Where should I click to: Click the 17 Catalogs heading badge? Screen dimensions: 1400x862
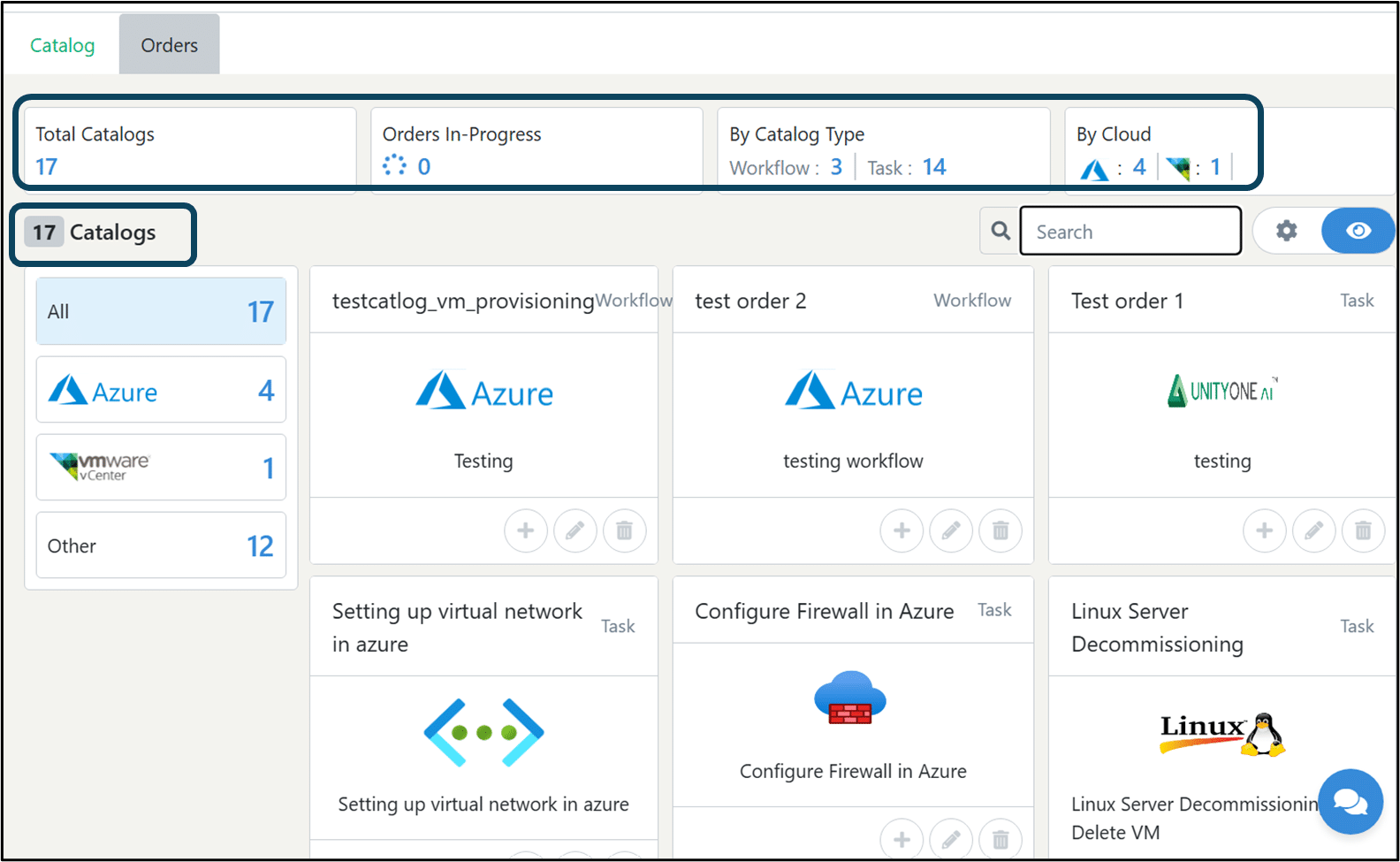44,233
